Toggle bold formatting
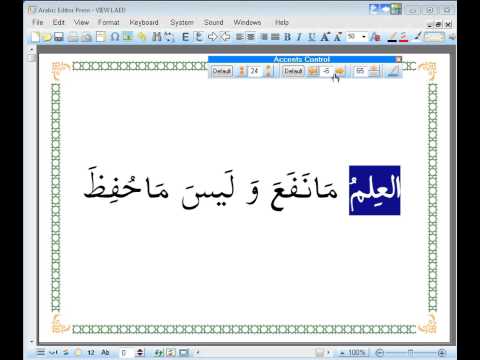The width and height of the screenshot is (480, 360). (288, 37)
